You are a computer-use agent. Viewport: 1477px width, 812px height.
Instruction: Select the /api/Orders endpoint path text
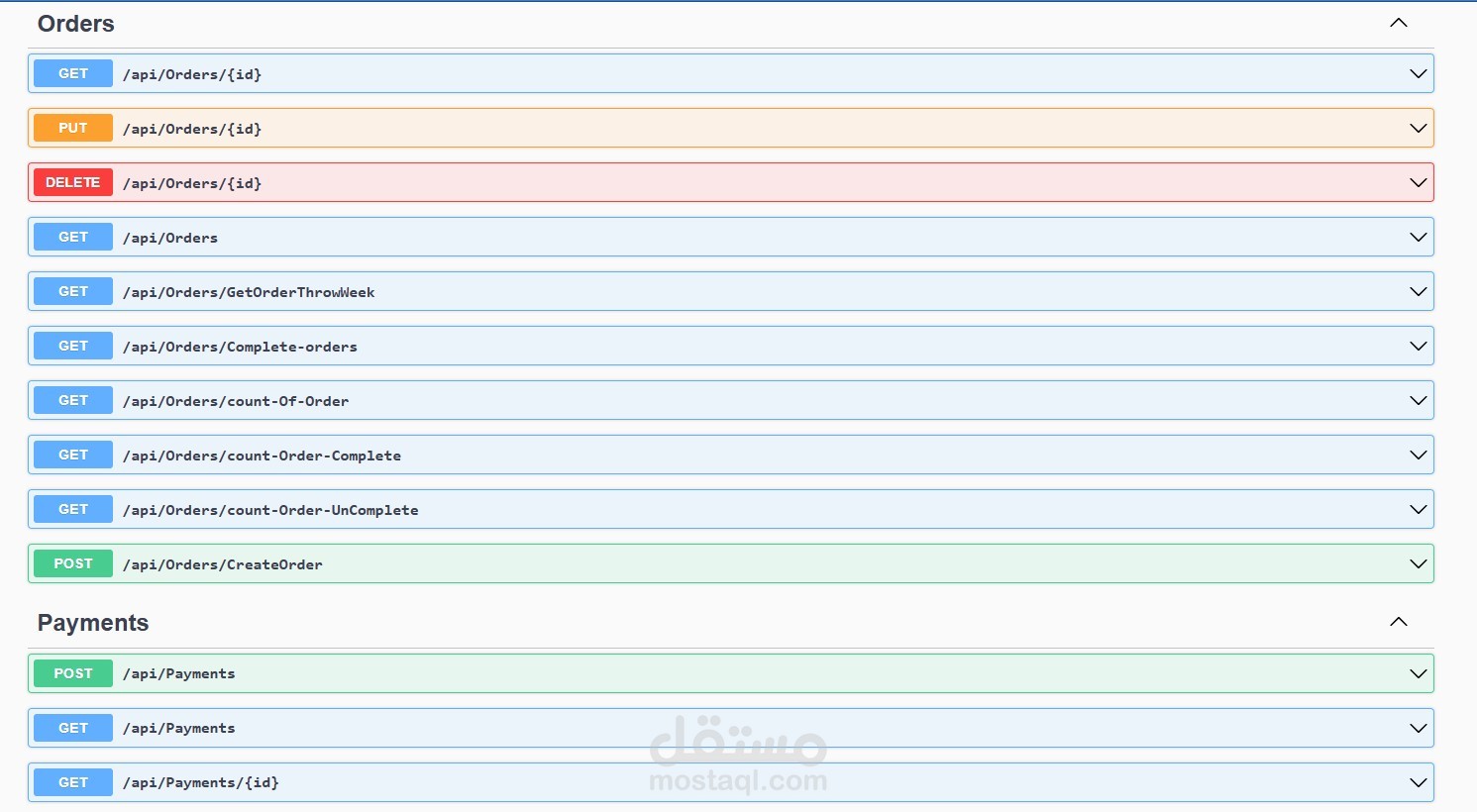click(x=170, y=237)
